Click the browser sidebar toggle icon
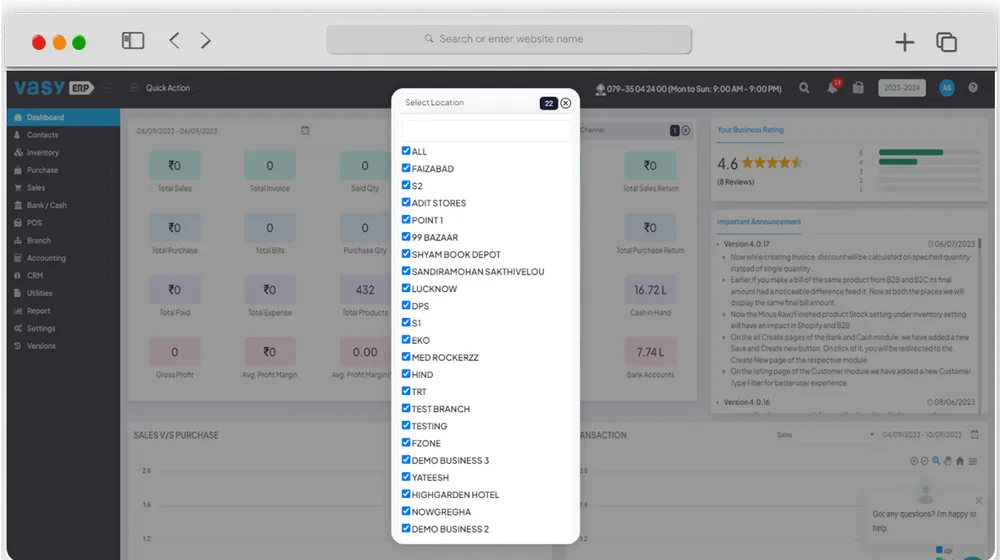 pyautogui.click(x=133, y=41)
